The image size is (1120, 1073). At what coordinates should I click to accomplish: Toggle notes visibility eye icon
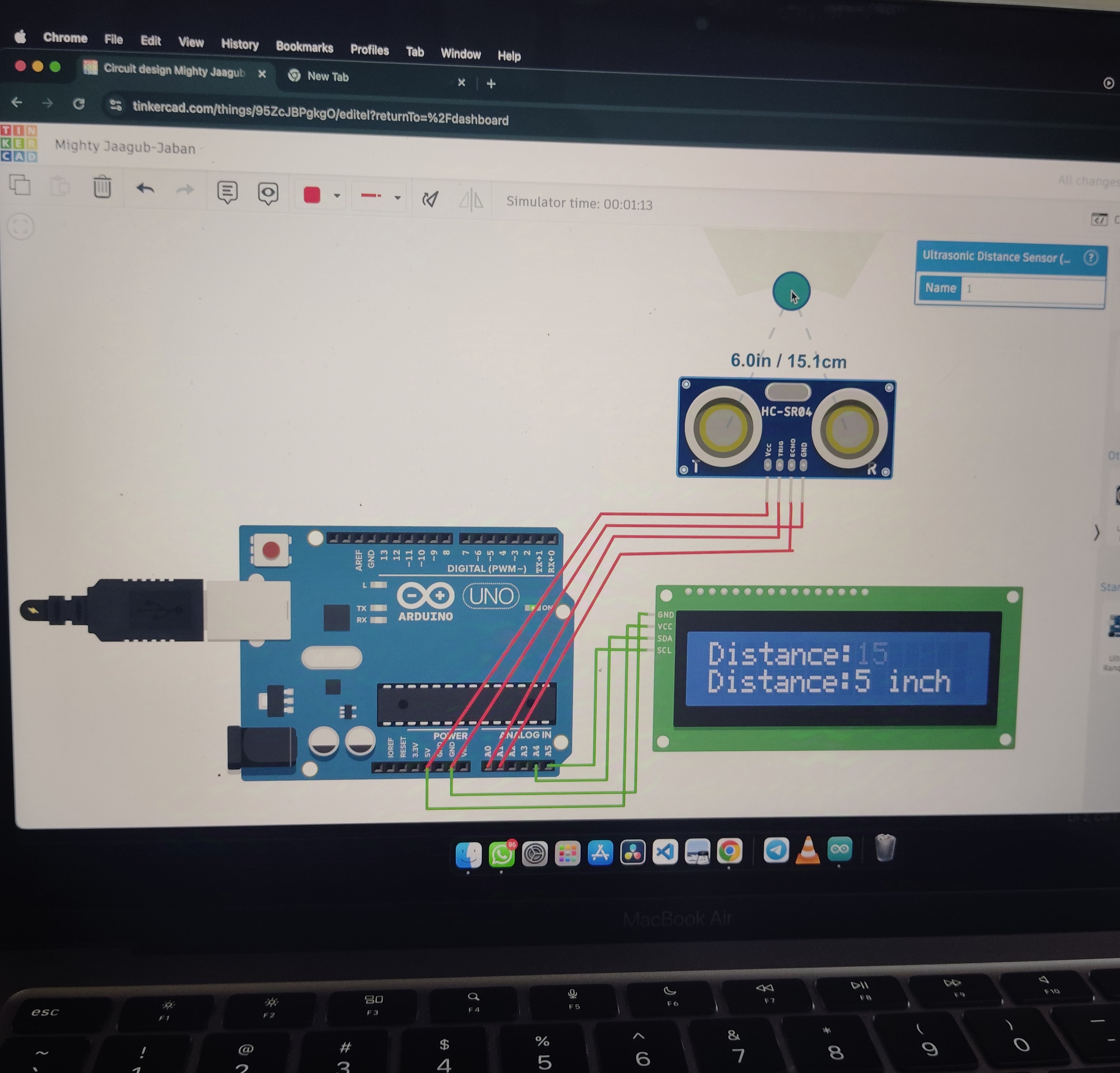(267, 194)
